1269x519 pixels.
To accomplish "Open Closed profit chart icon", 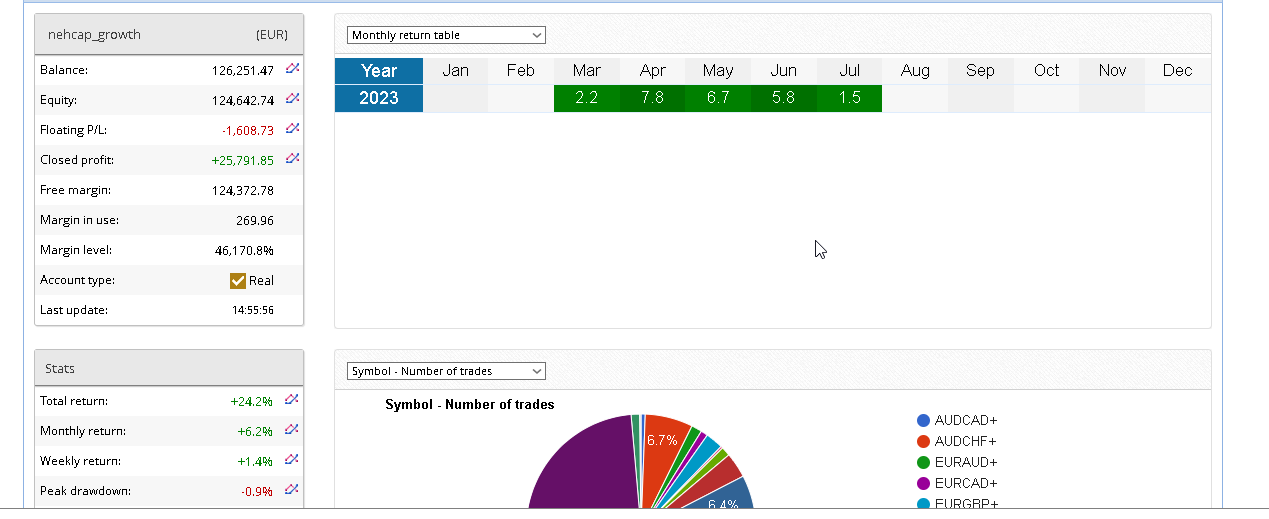I will click(x=292, y=159).
